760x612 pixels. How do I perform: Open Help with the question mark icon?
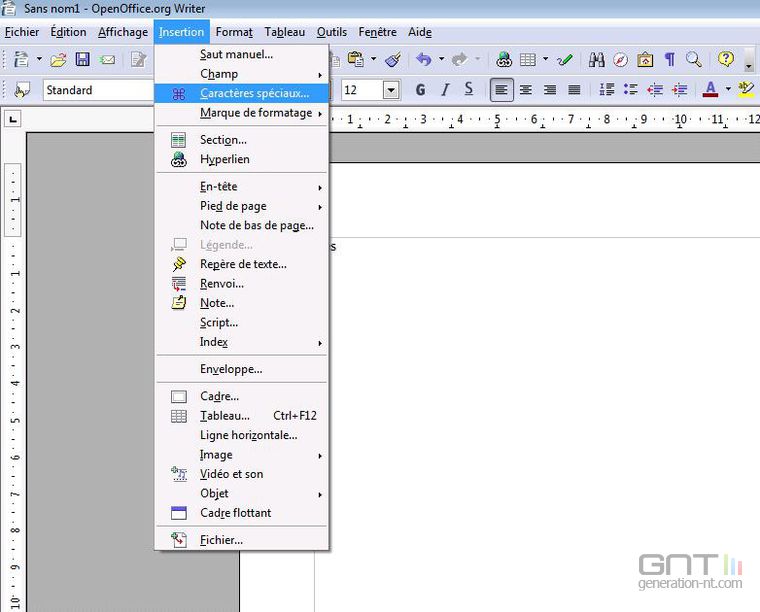pyautogui.click(x=726, y=59)
